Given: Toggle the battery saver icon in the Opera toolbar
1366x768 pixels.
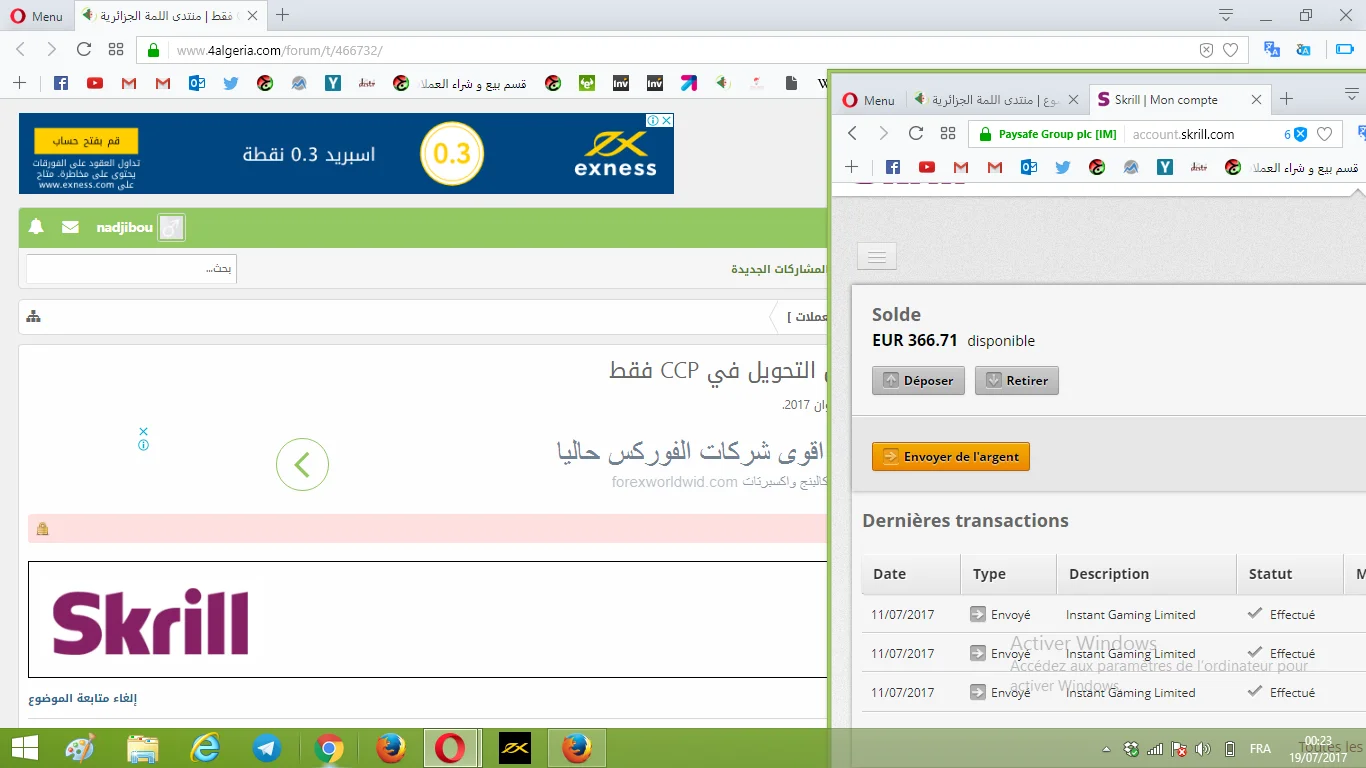Looking at the screenshot, I should (1345, 49).
